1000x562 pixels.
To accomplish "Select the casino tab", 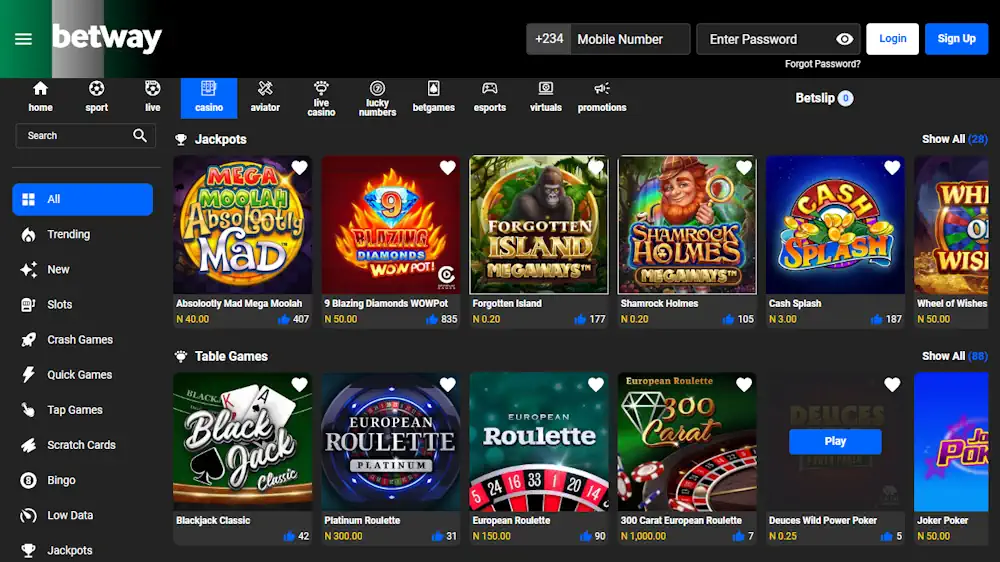I will click(x=209, y=98).
